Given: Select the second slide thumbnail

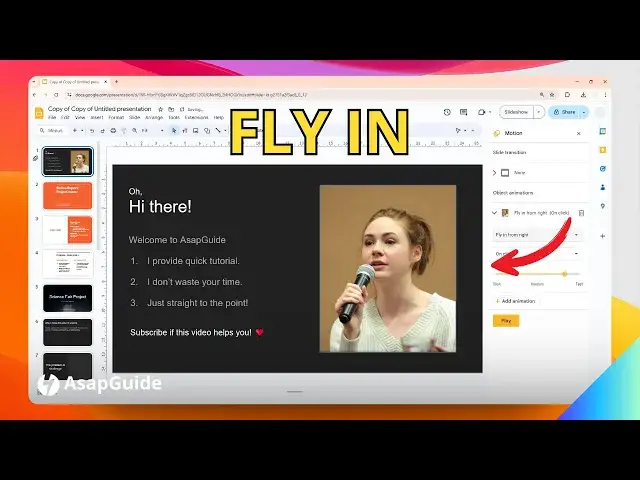Looking at the screenshot, I should tap(67, 195).
